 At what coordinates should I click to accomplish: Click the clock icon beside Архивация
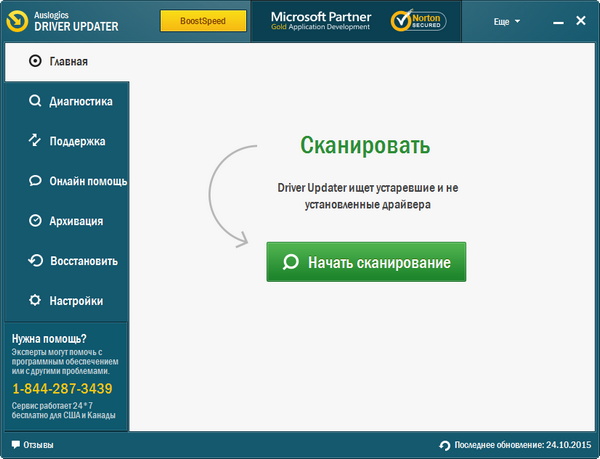click(35, 221)
